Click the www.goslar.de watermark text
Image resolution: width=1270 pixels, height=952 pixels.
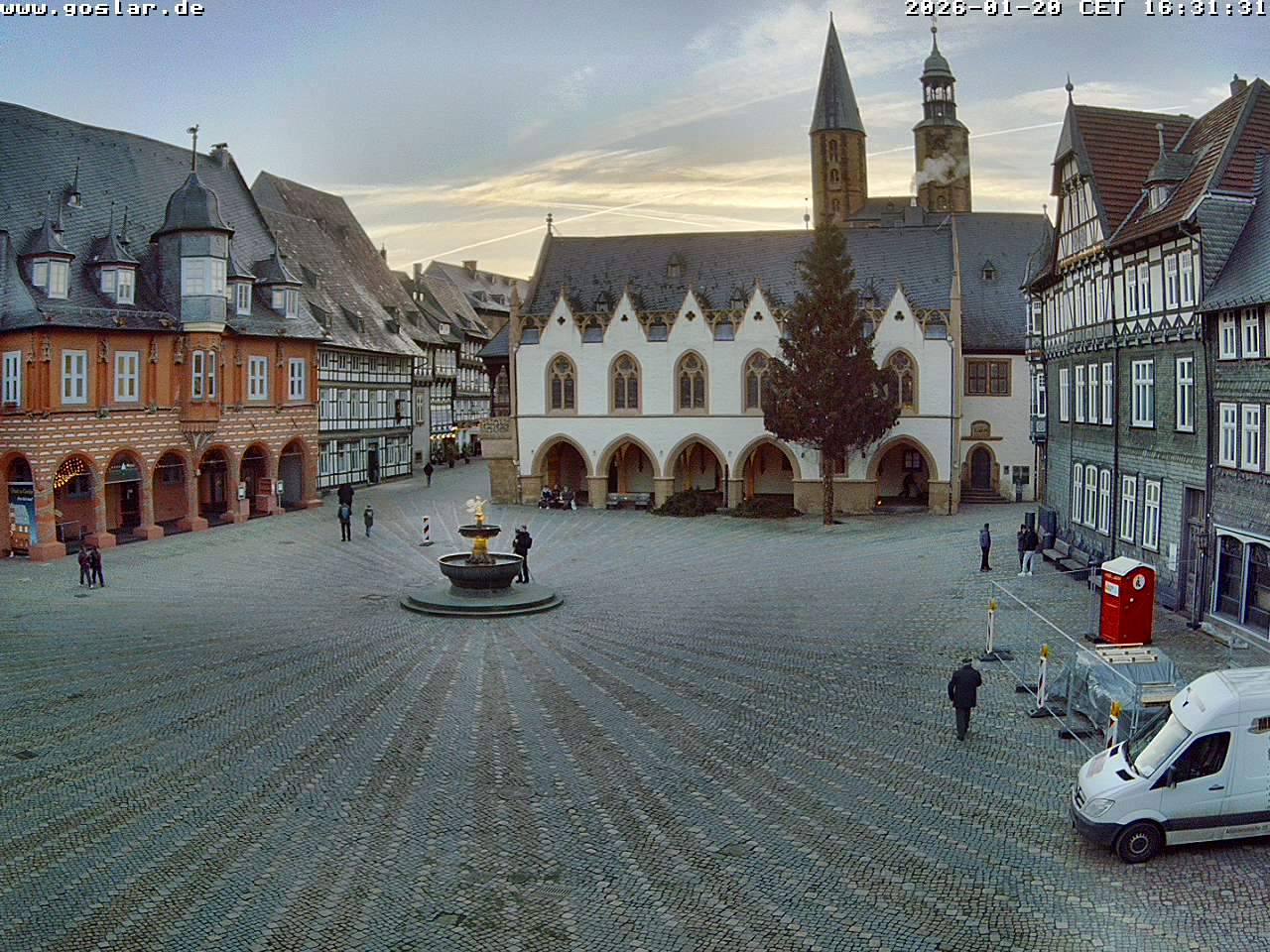click(x=102, y=9)
